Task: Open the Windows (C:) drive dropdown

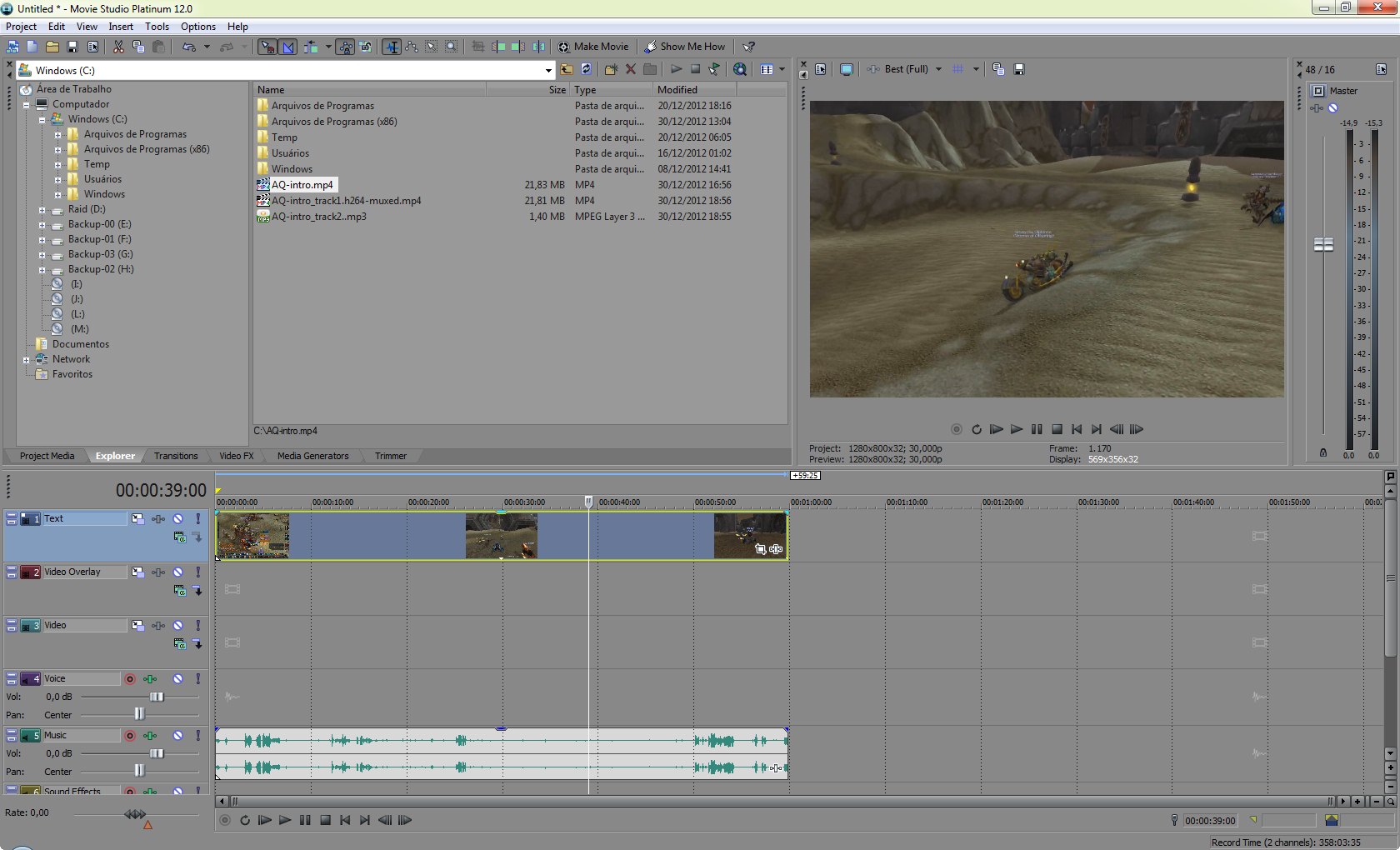Action: coord(547,70)
